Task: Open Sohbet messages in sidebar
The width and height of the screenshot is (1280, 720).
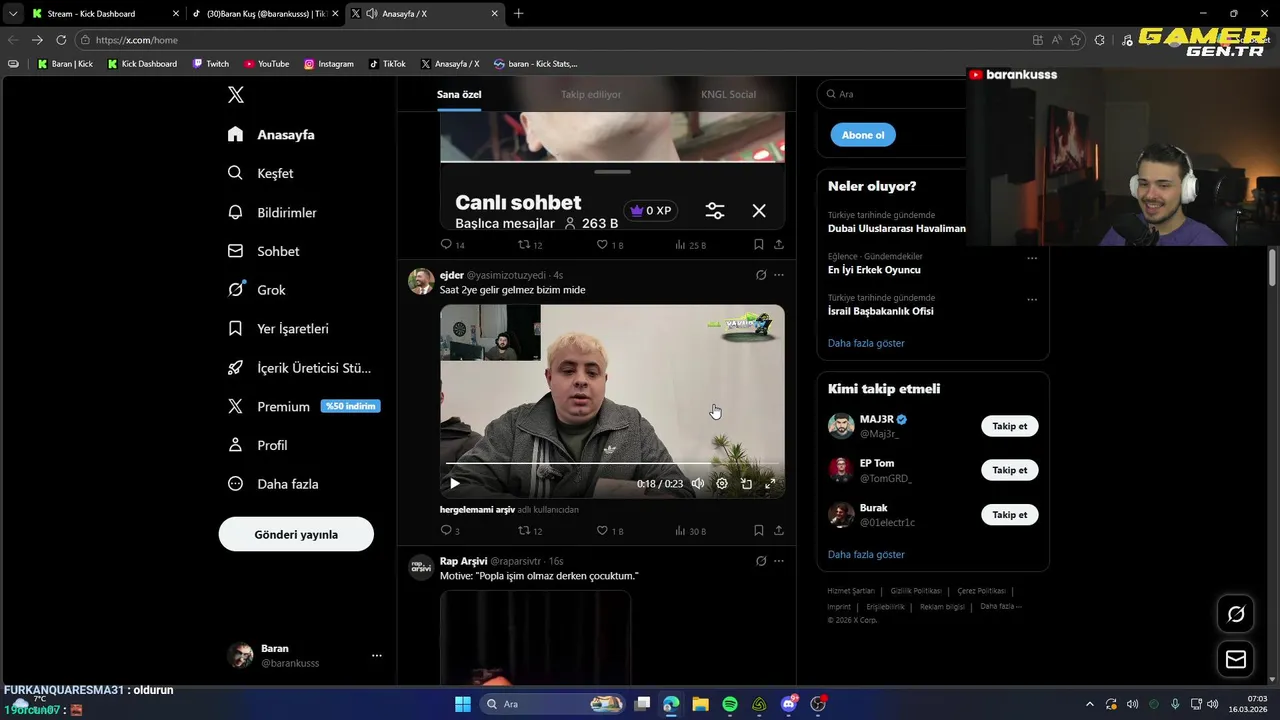Action: [x=263, y=251]
